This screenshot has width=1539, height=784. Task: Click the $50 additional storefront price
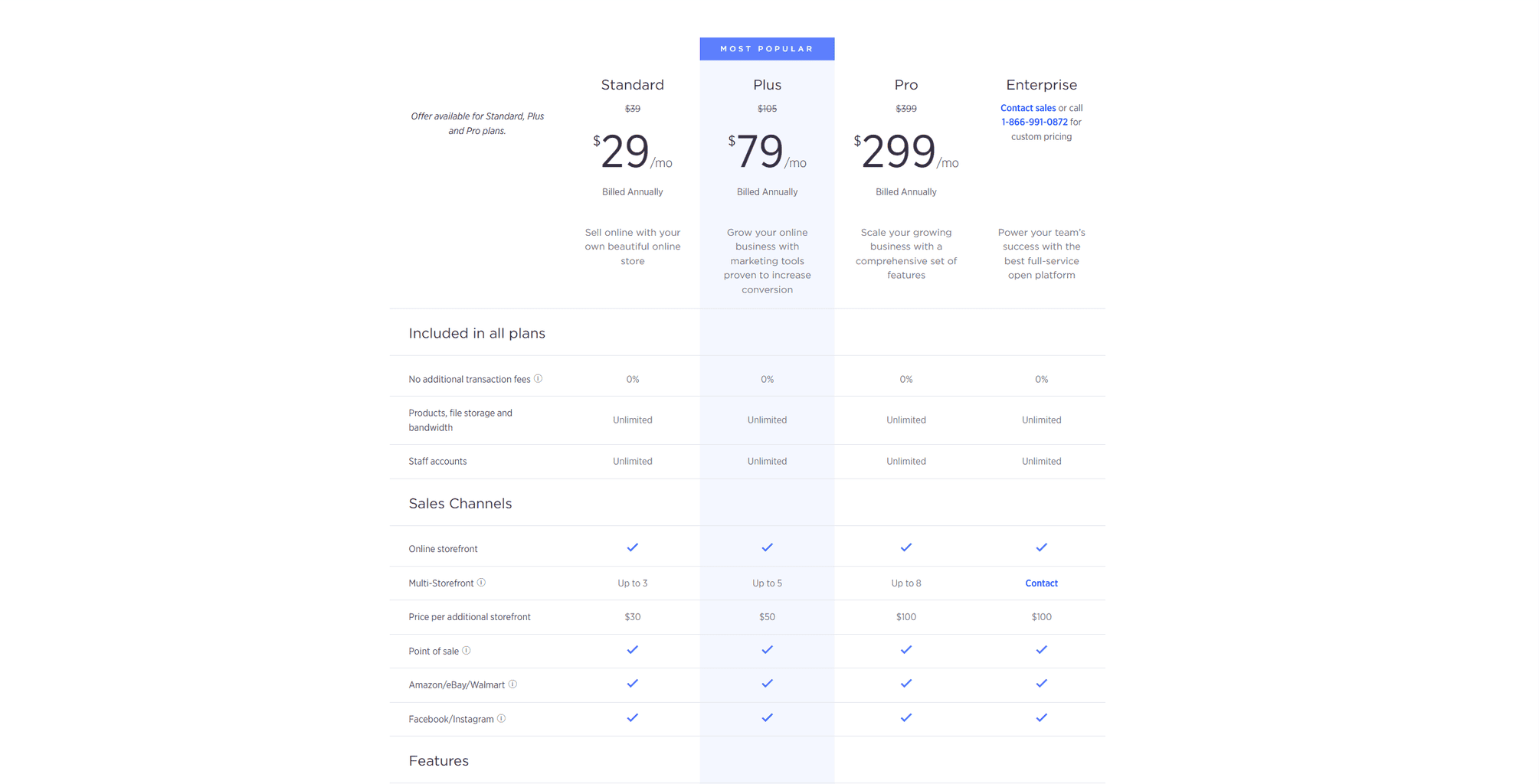(767, 617)
